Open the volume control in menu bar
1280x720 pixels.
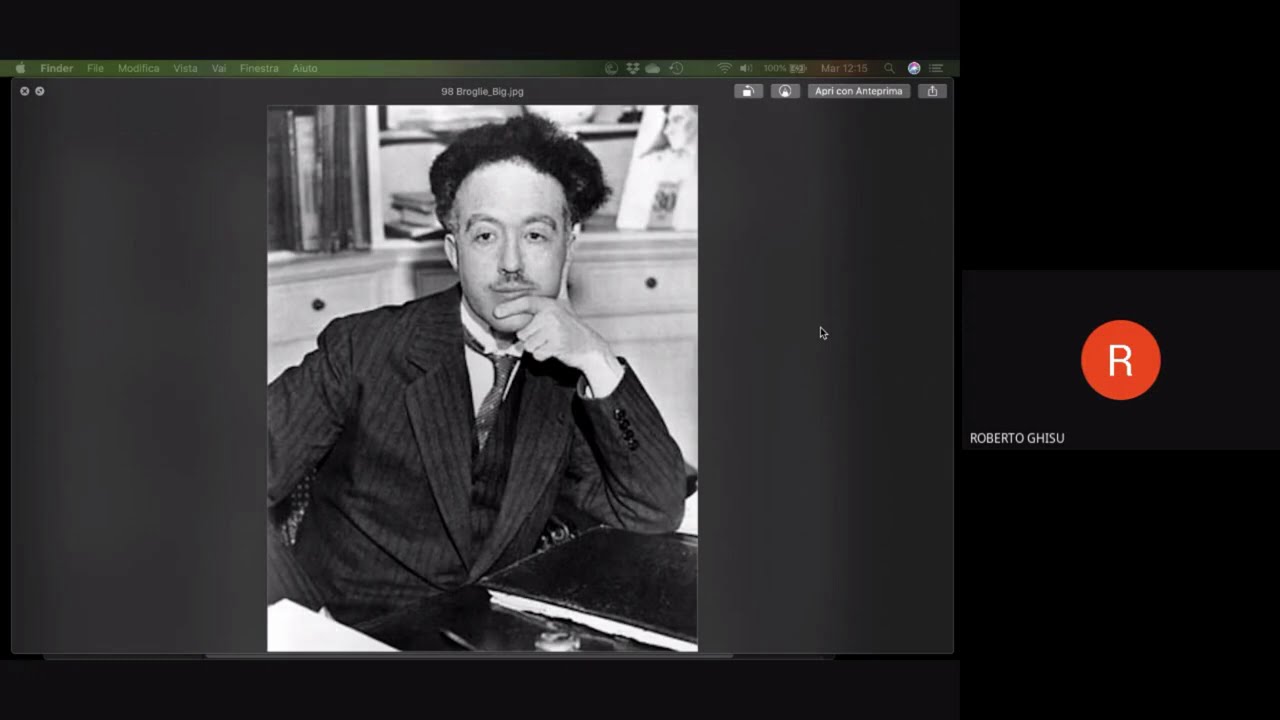pos(746,68)
